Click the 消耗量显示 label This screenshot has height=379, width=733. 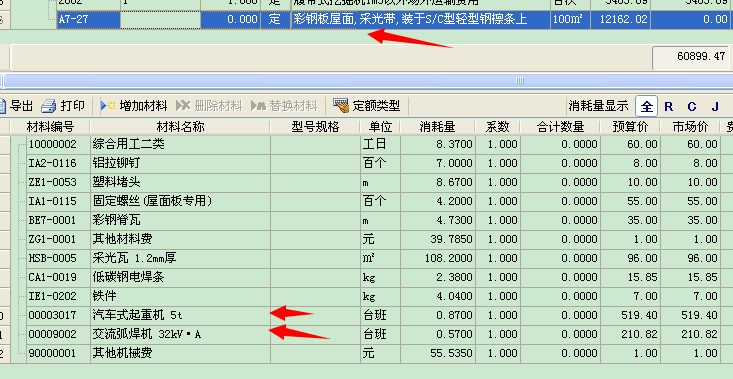[x=598, y=107]
